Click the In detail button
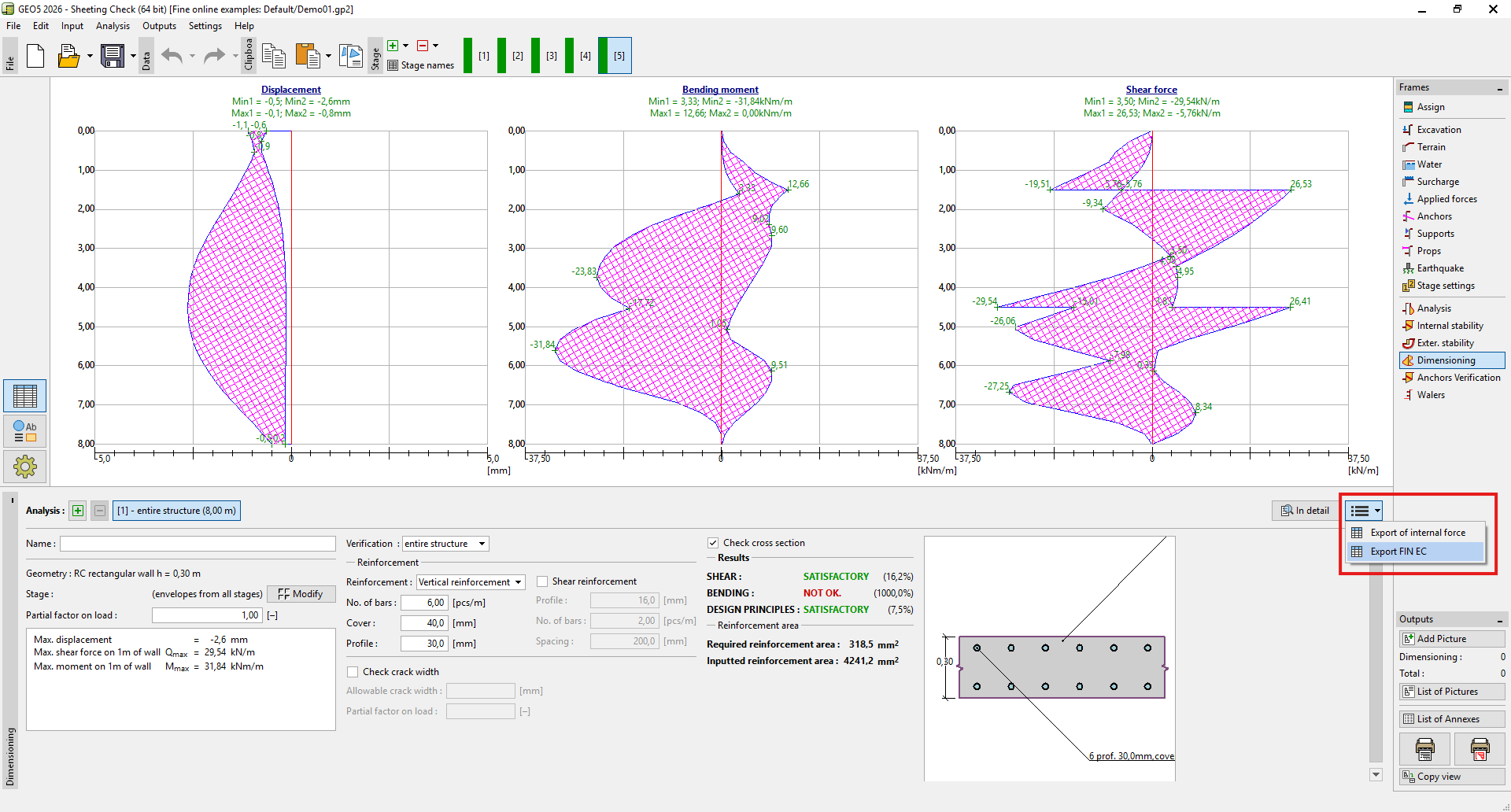 (1305, 511)
